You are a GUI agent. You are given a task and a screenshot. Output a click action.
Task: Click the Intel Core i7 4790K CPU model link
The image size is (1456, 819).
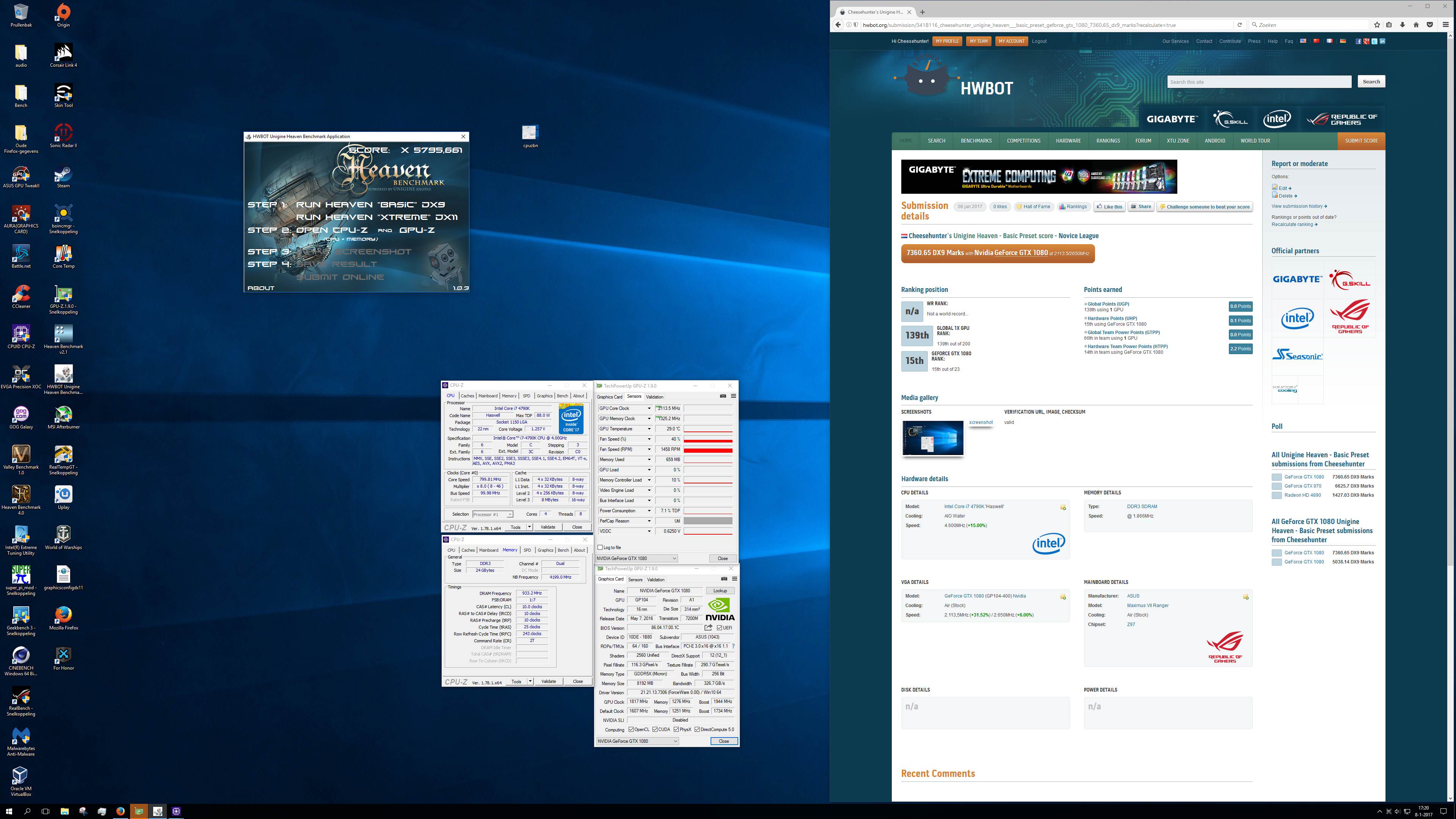(974, 507)
